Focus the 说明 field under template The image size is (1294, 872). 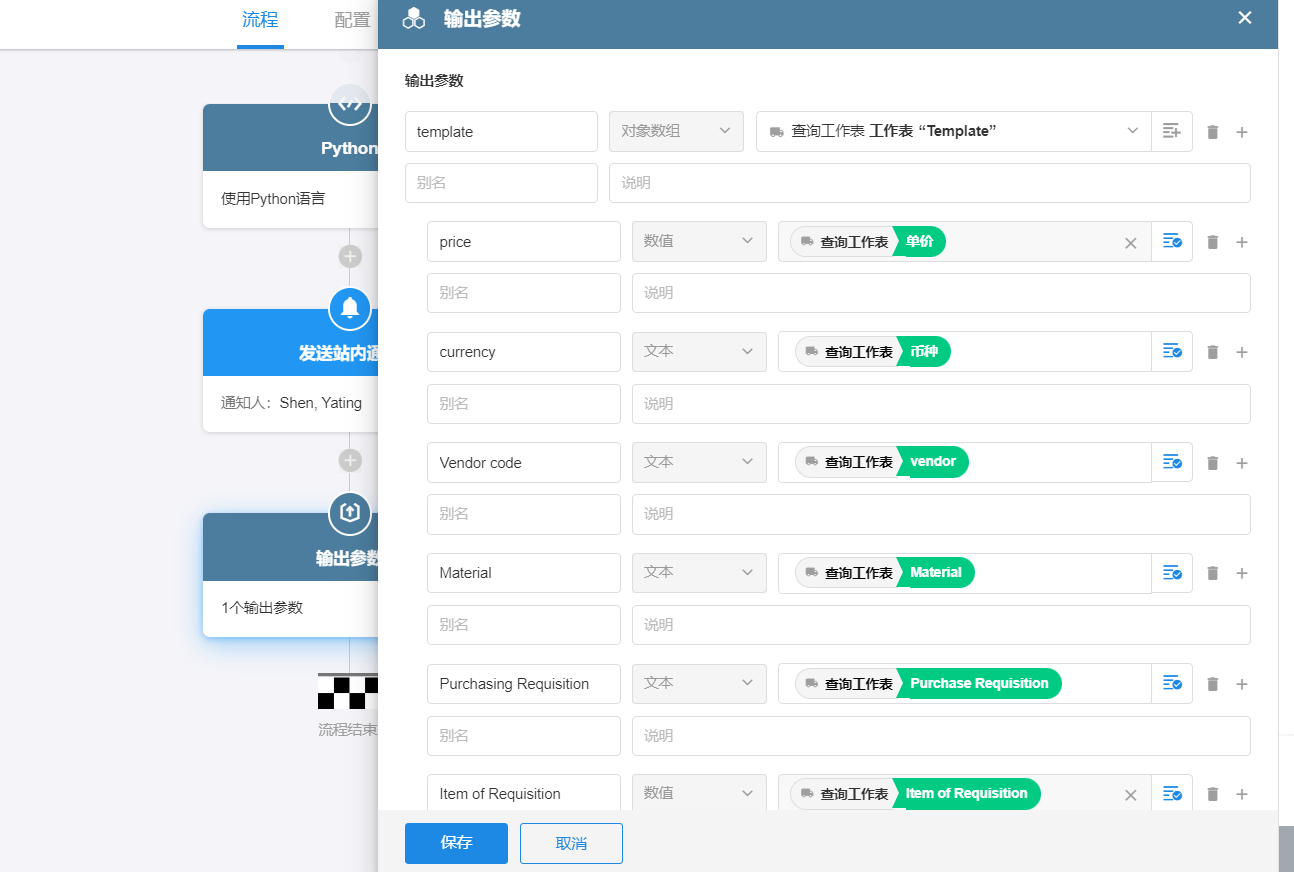pyautogui.click(x=930, y=183)
